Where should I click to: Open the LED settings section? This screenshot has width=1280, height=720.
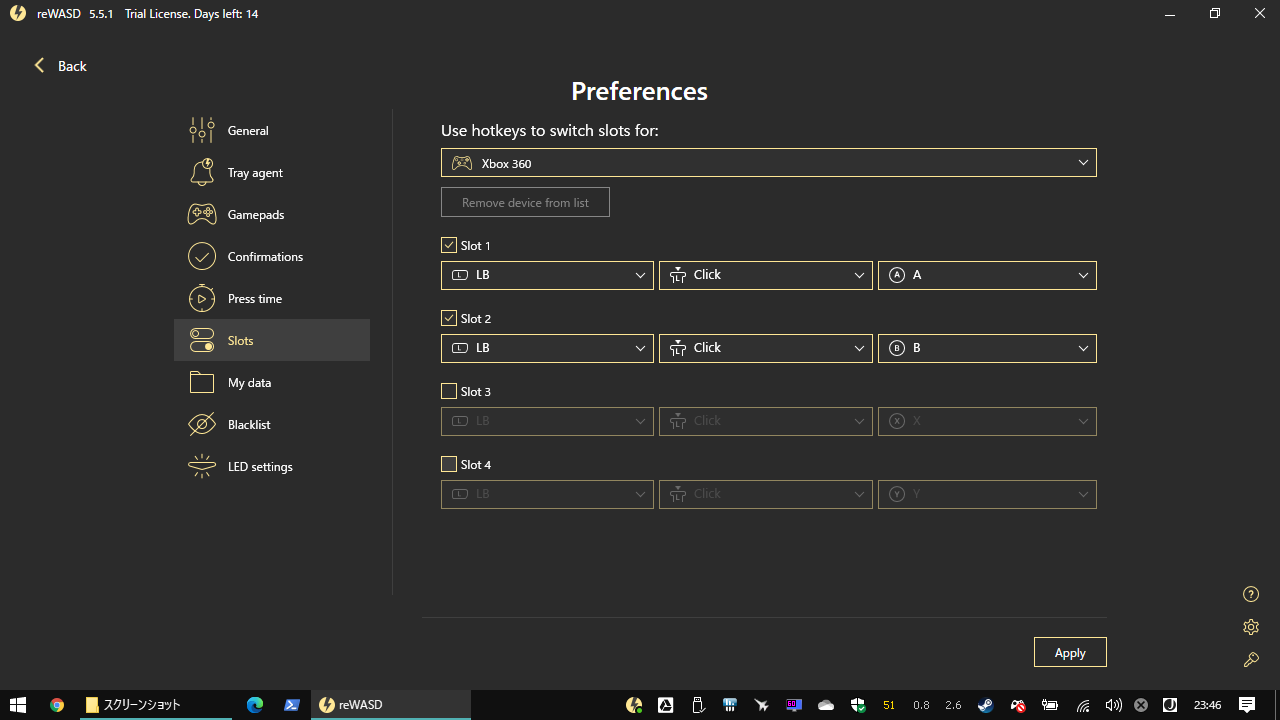(258, 466)
